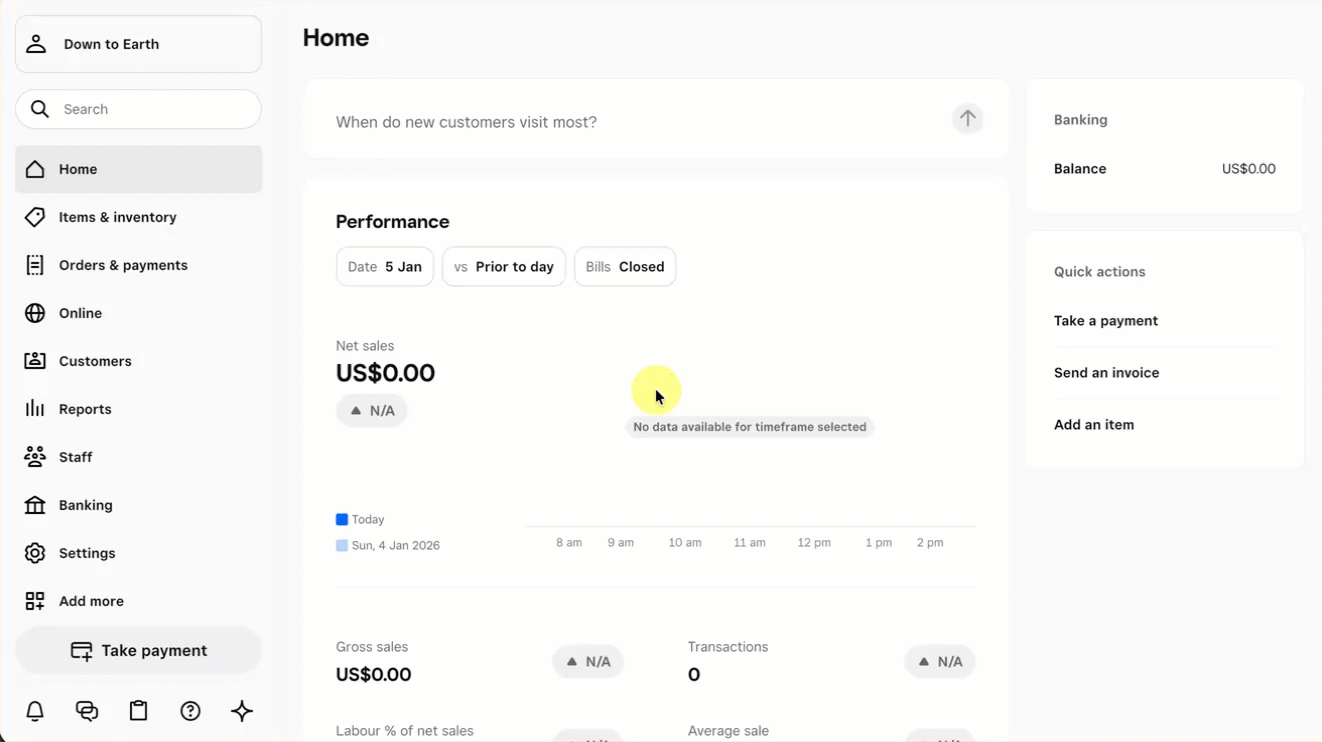The width and height of the screenshot is (1322, 742).
Task: Choose Add an item quick action
Action: [1094, 425]
